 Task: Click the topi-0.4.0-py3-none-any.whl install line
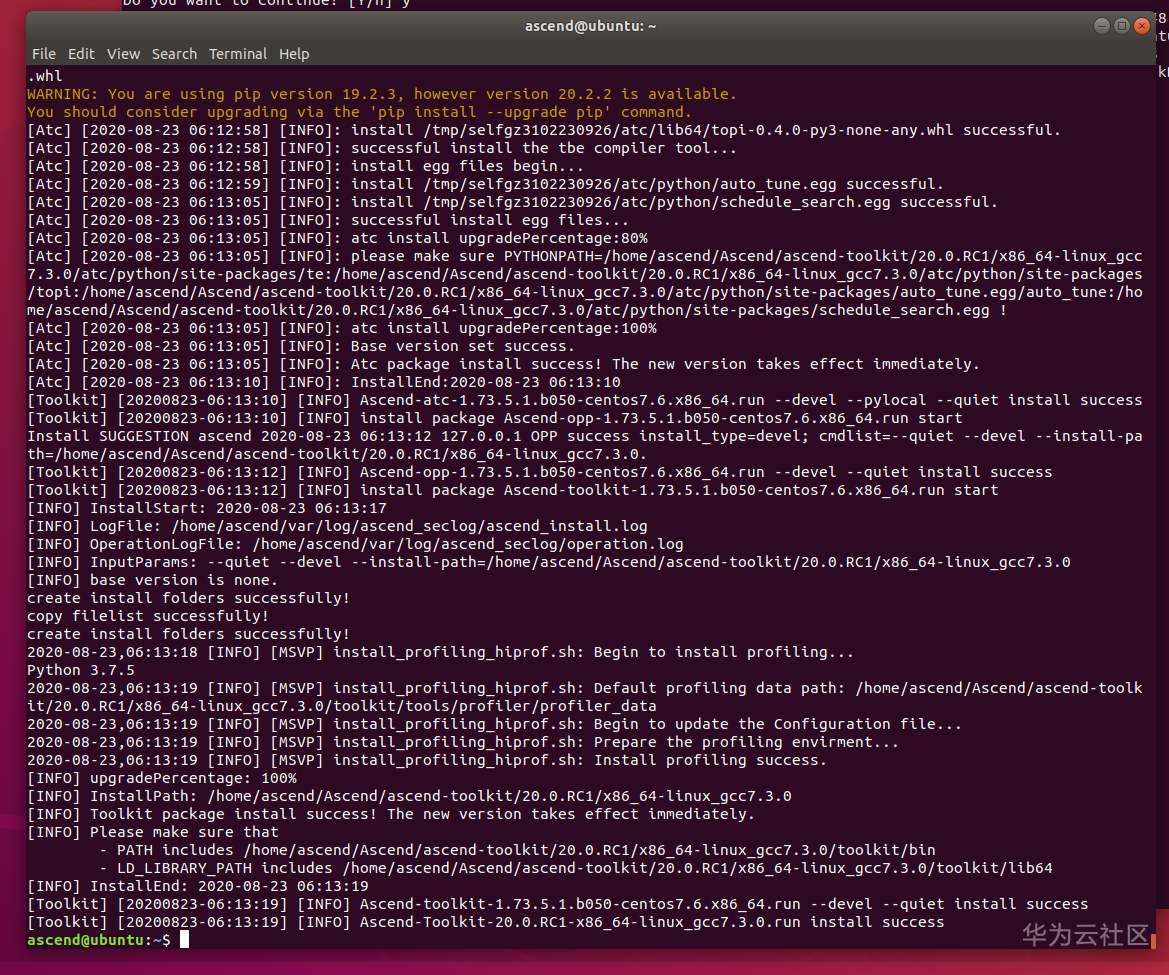coord(543,130)
